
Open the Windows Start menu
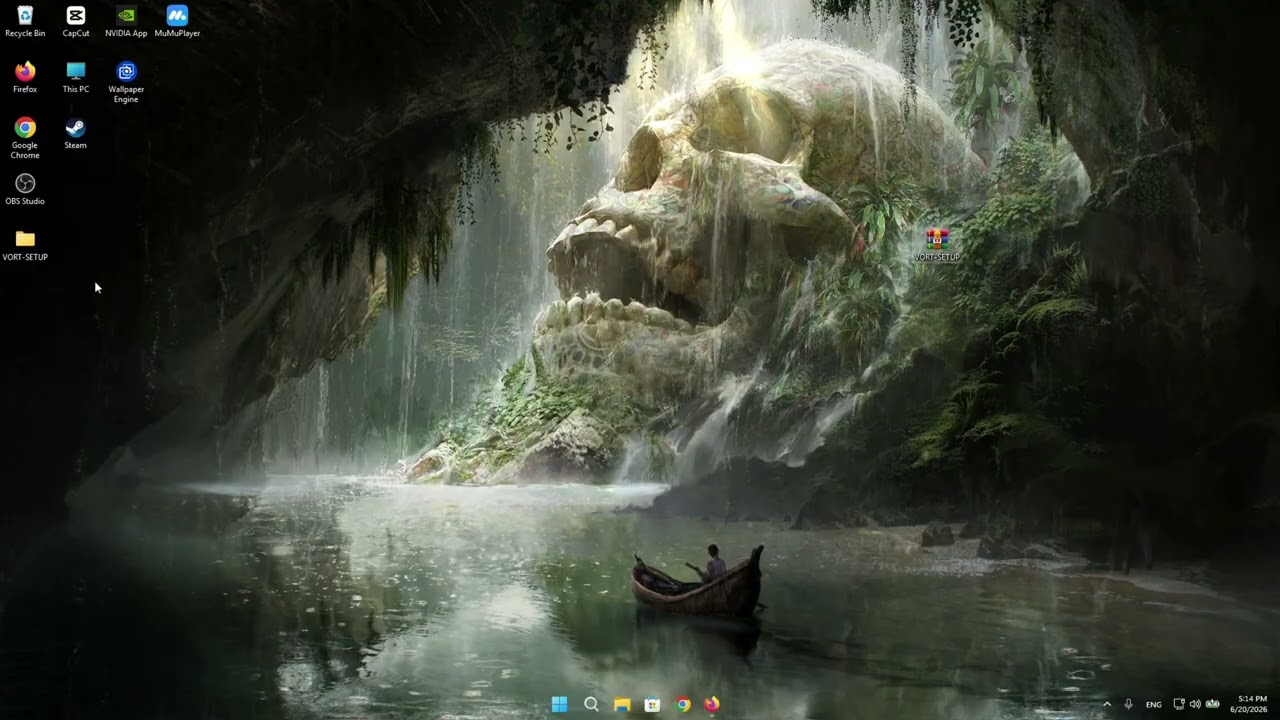pyautogui.click(x=559, y=704)
